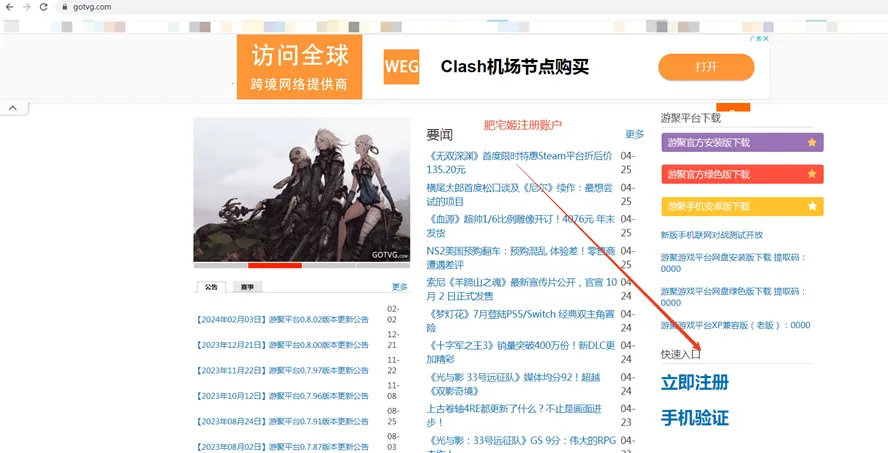Click the purple 游聚官方安装版下载 button
The height and width of the screenshot is (453, 888).
(x=742, y=143)
